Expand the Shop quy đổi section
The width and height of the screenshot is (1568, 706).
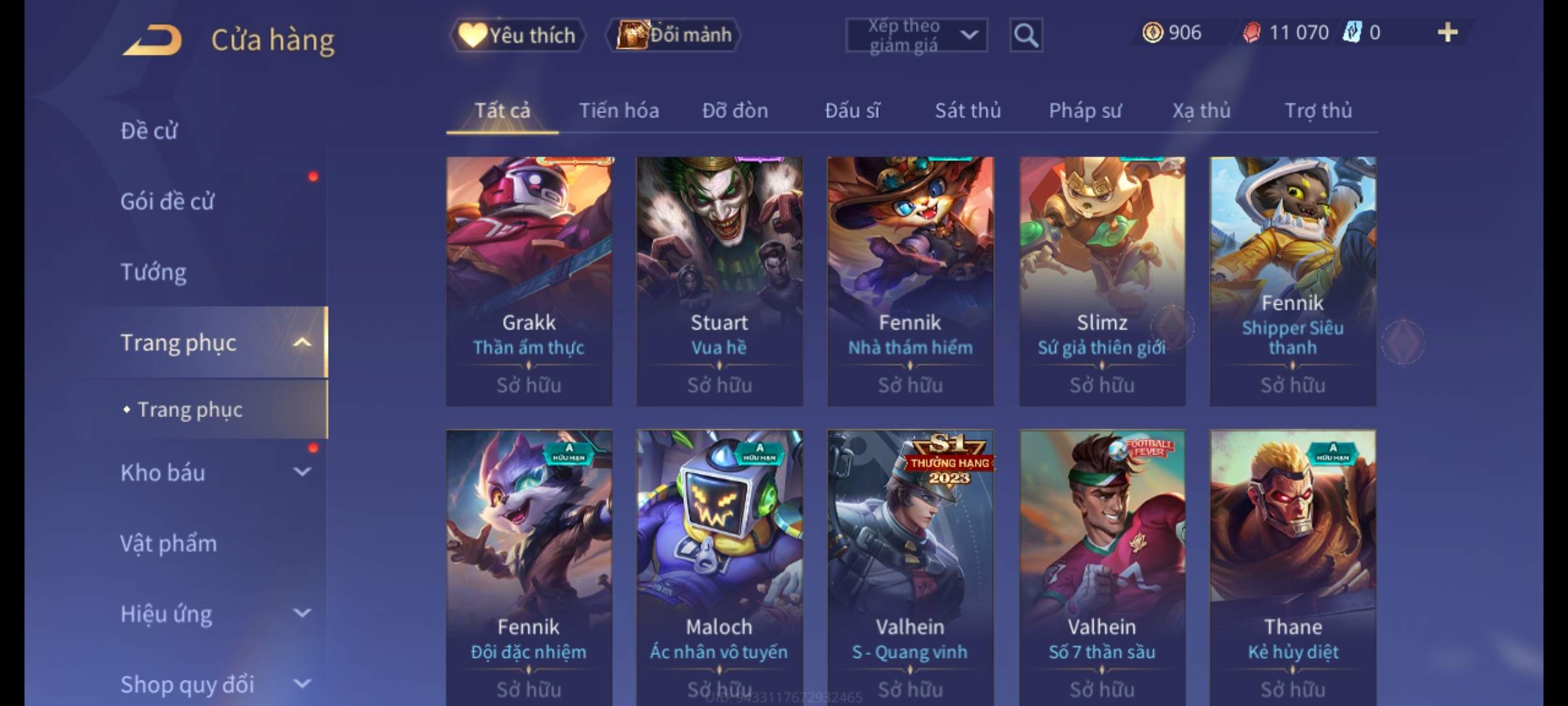301,684
